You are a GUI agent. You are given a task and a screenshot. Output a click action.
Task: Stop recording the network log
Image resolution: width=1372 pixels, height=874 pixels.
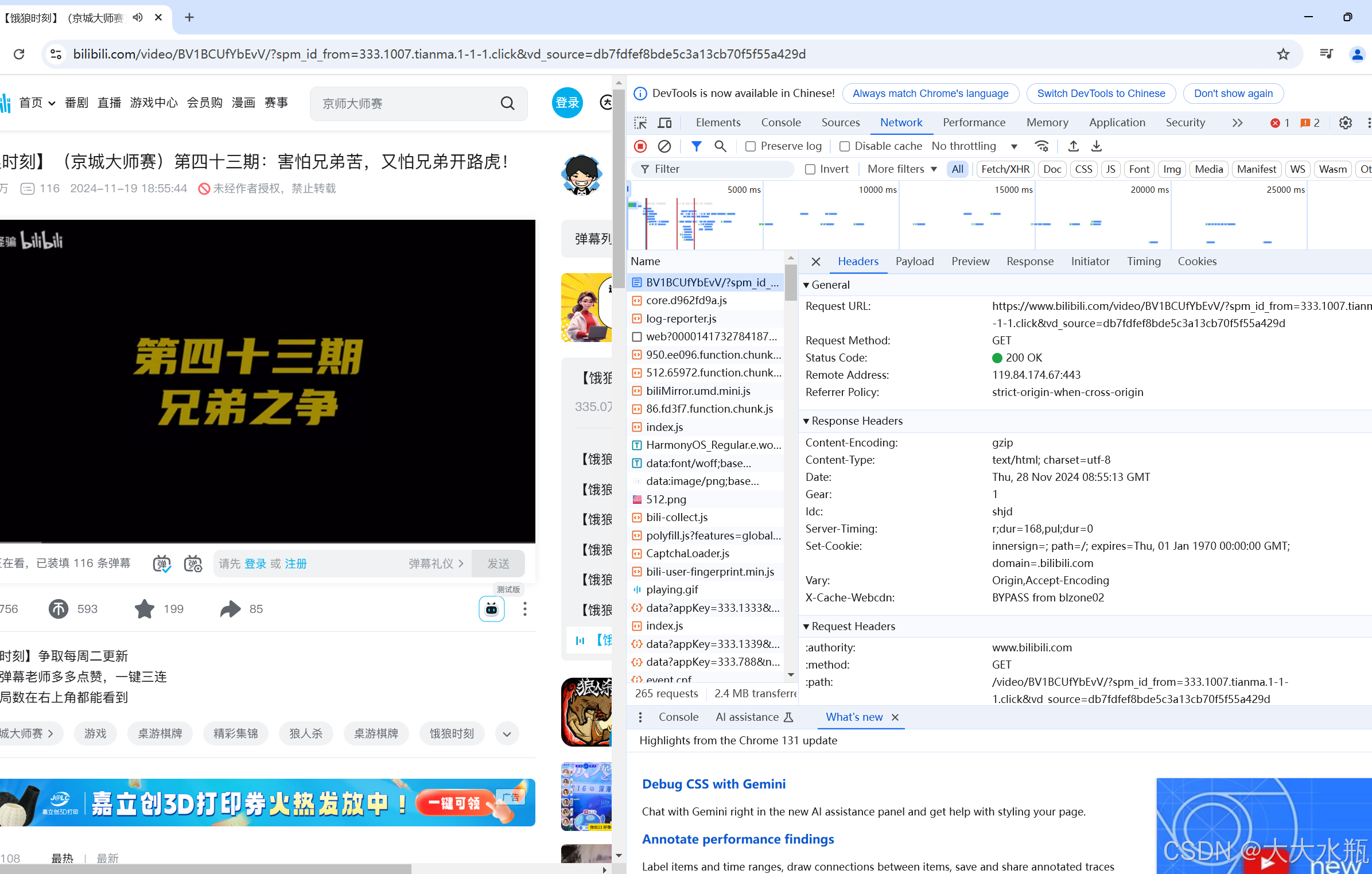pos(640,146)
